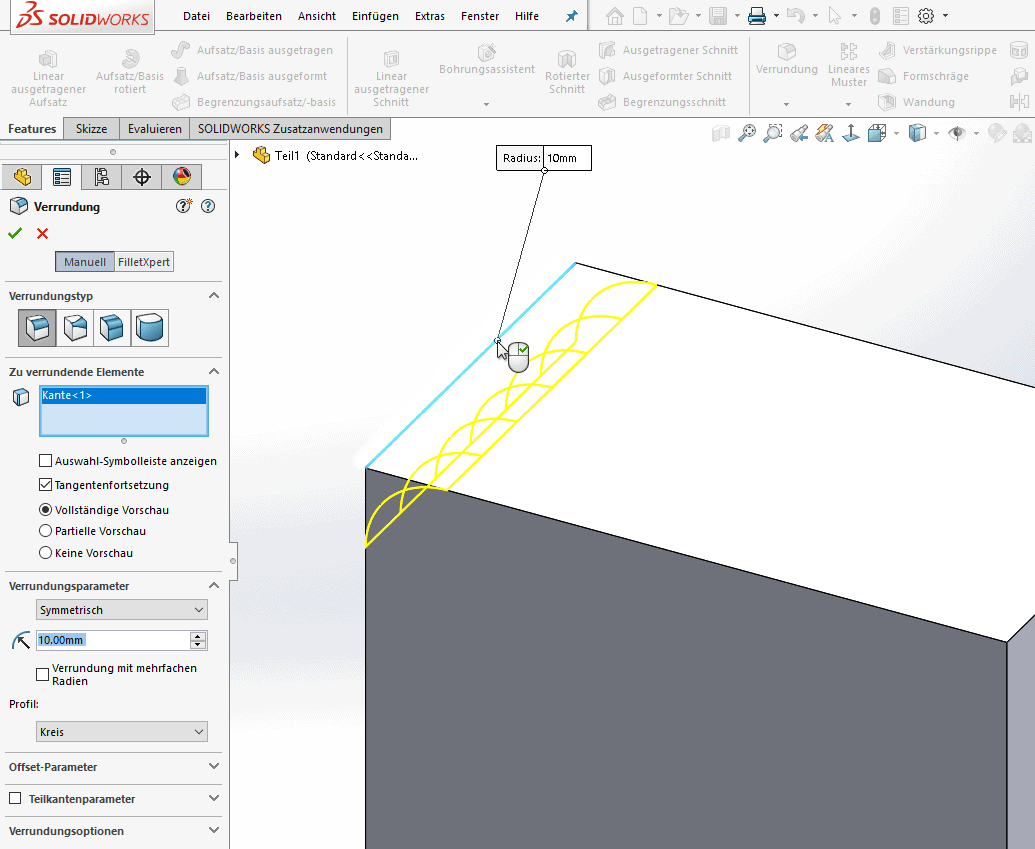Select the first fillet type Konstante Größe

point(37,327)
